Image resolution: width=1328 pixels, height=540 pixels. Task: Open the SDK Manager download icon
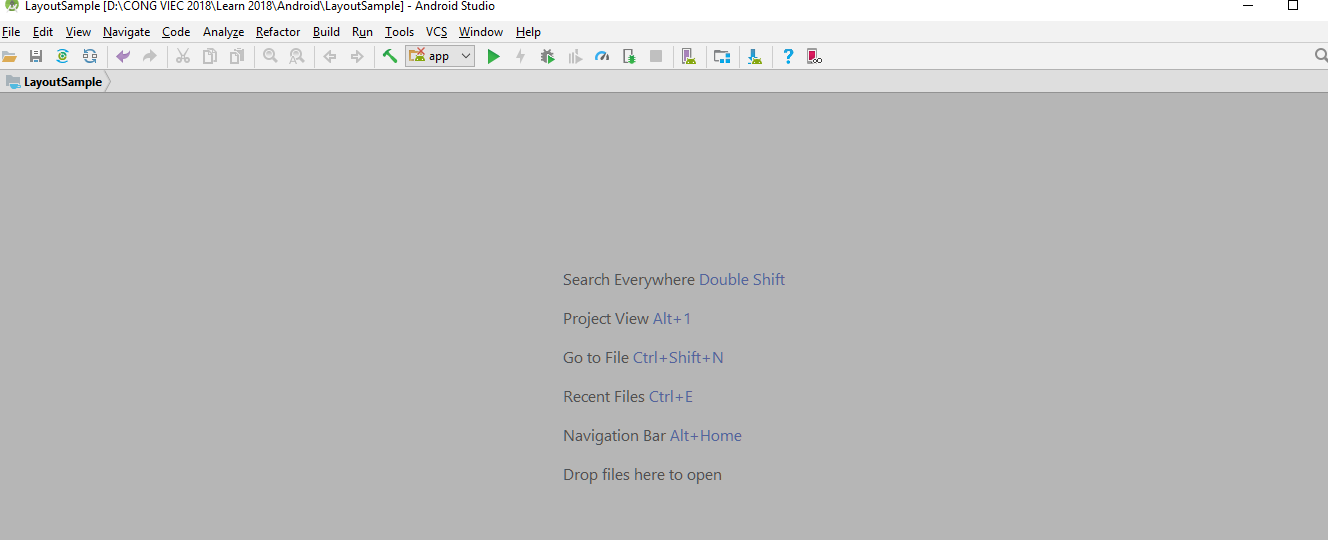click(755, 57)
